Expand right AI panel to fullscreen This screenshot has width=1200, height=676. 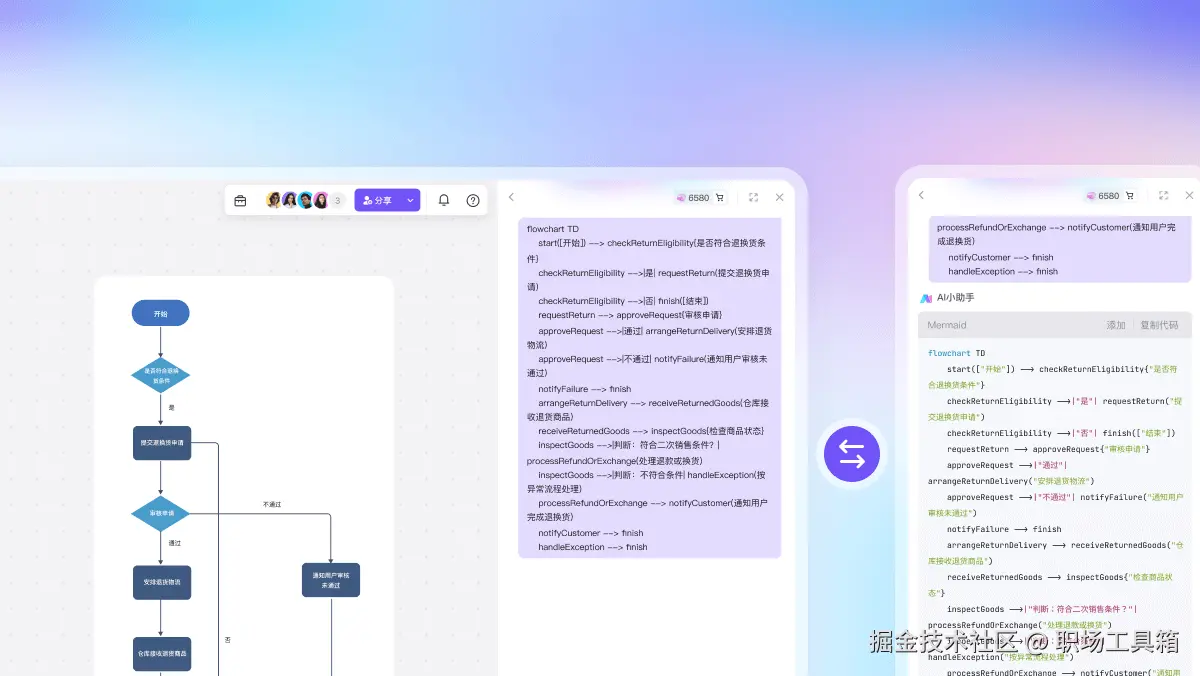[x=1163, y=196]
